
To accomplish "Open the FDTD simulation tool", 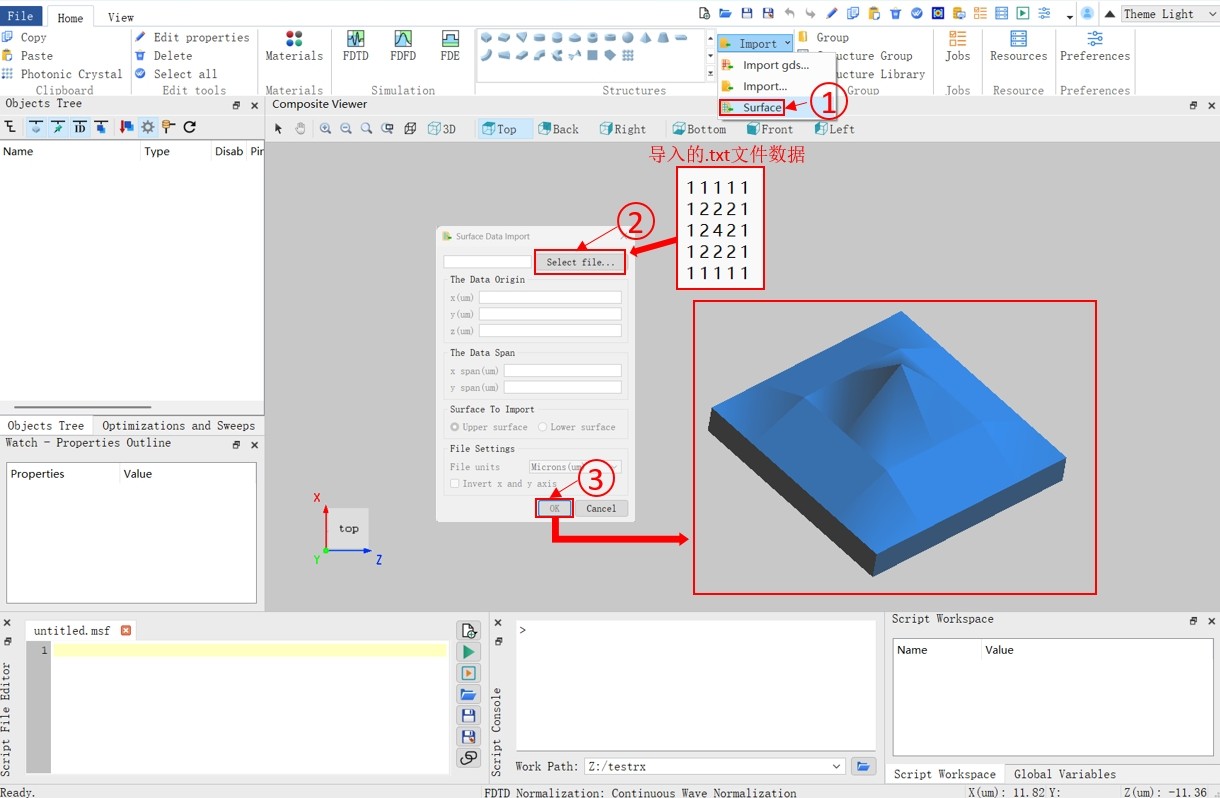I will pos(355,44).
